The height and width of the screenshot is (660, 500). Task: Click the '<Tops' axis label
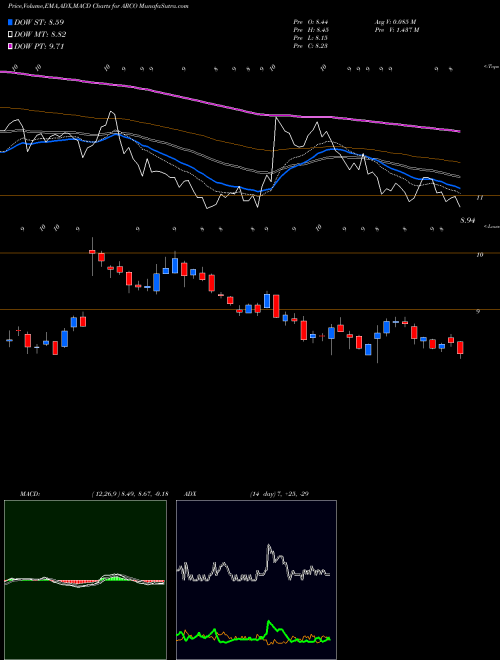click(491, 67)
